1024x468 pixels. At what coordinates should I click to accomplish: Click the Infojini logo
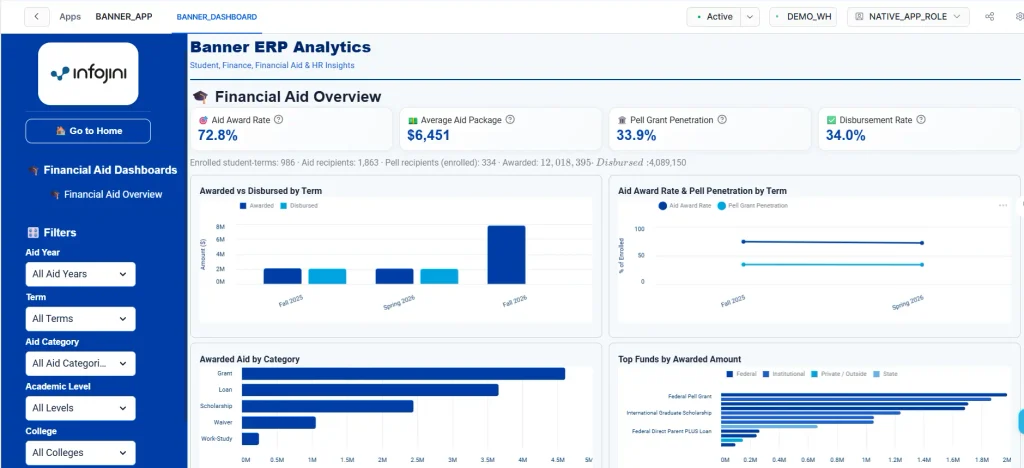click(x=88, y=74)
